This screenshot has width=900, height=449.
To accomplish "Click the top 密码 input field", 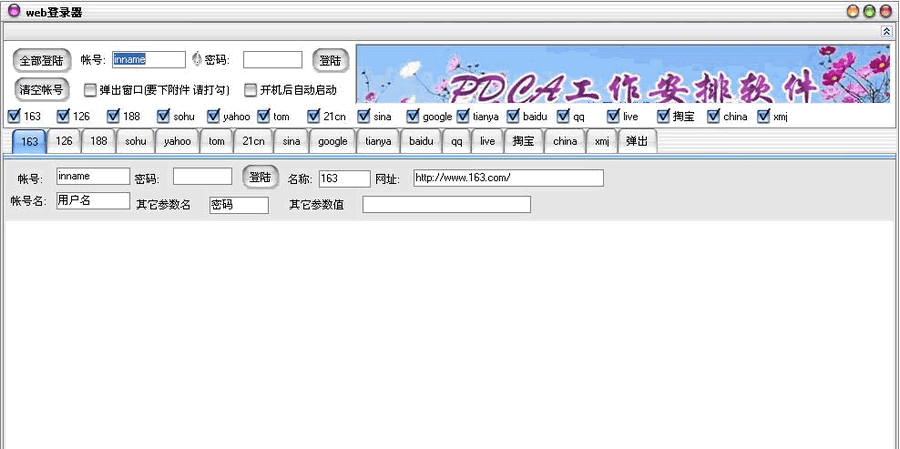I will (x=273, y=60).
